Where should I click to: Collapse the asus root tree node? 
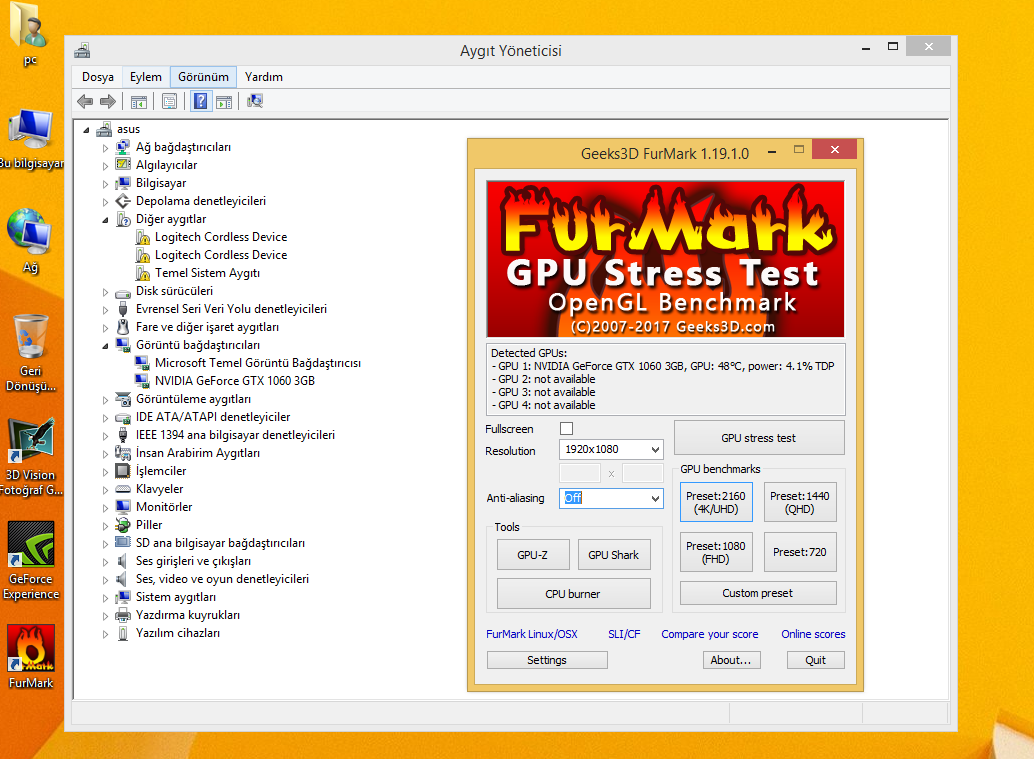click(x=86, y=131)
